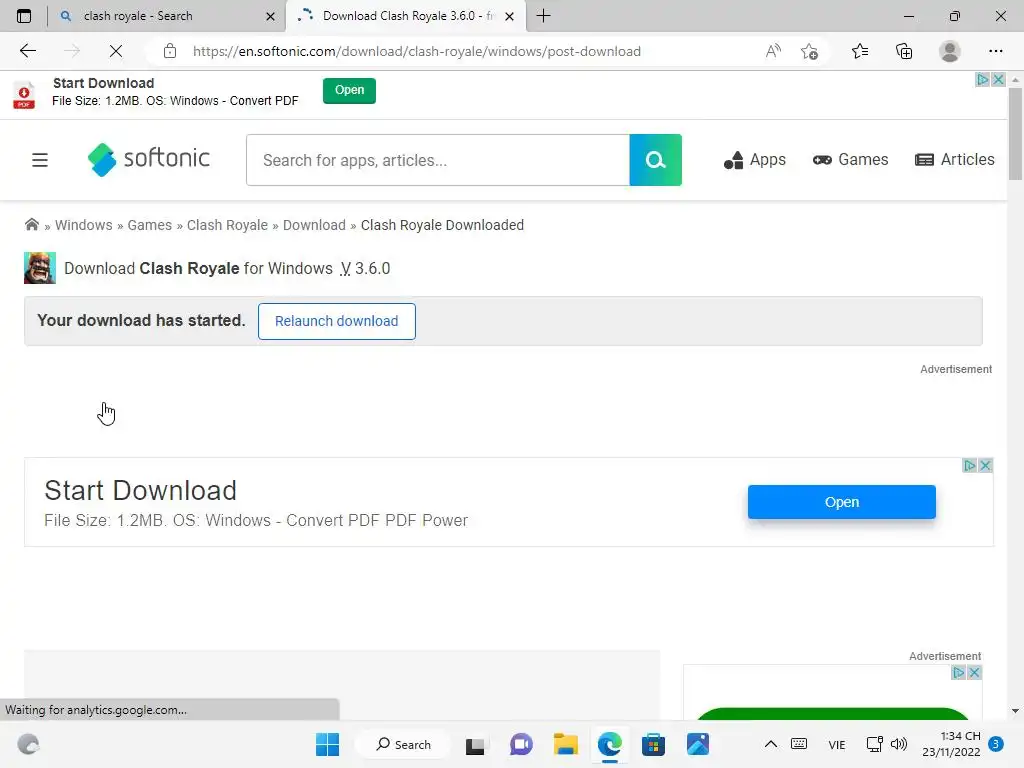Go to the Windows breadcrumb
The image size is (1024, 768).
[84, 225]
